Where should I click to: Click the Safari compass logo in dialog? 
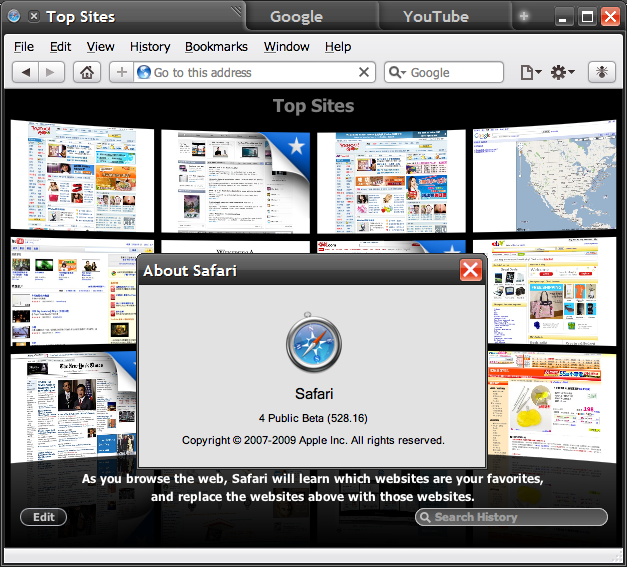[x=314, y=342]
